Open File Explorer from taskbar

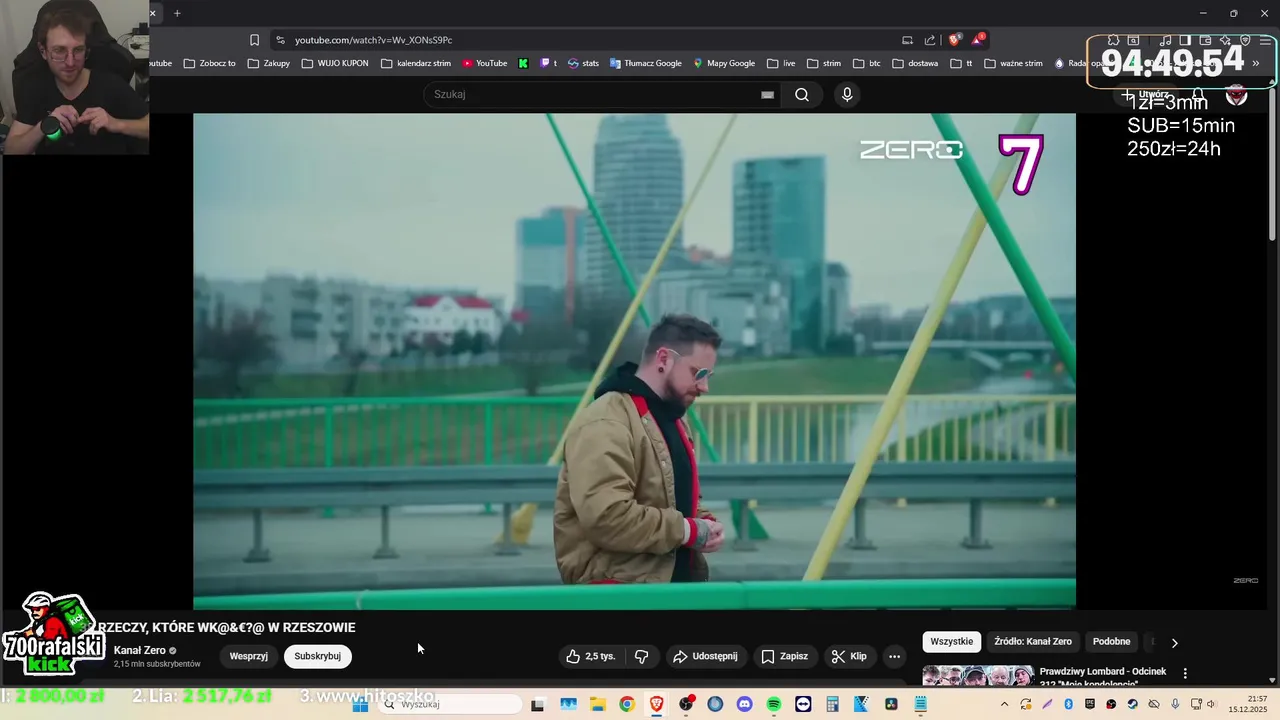click(x=598, y=704)
